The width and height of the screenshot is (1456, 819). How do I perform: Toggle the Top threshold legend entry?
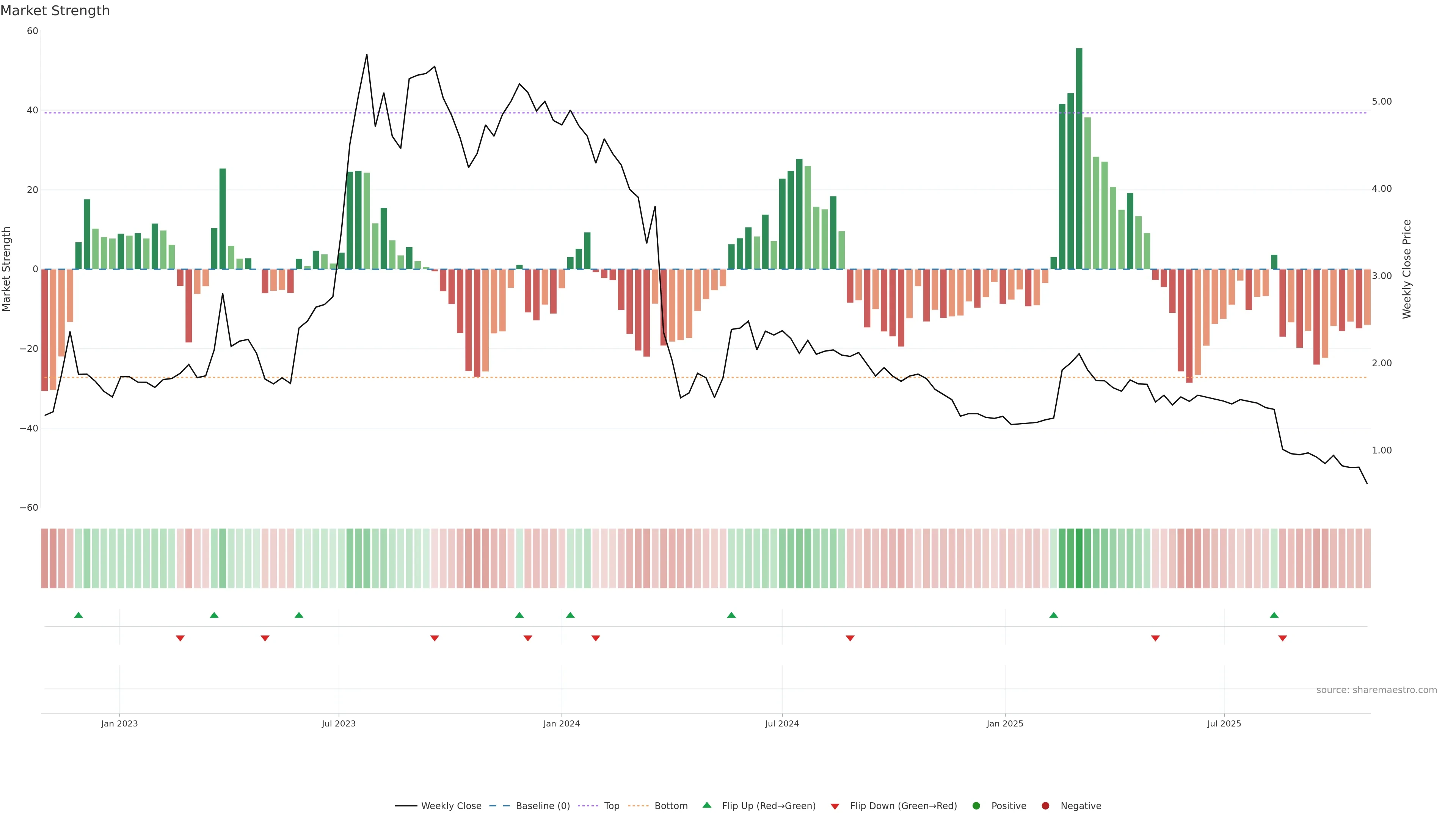pos(612,806)
